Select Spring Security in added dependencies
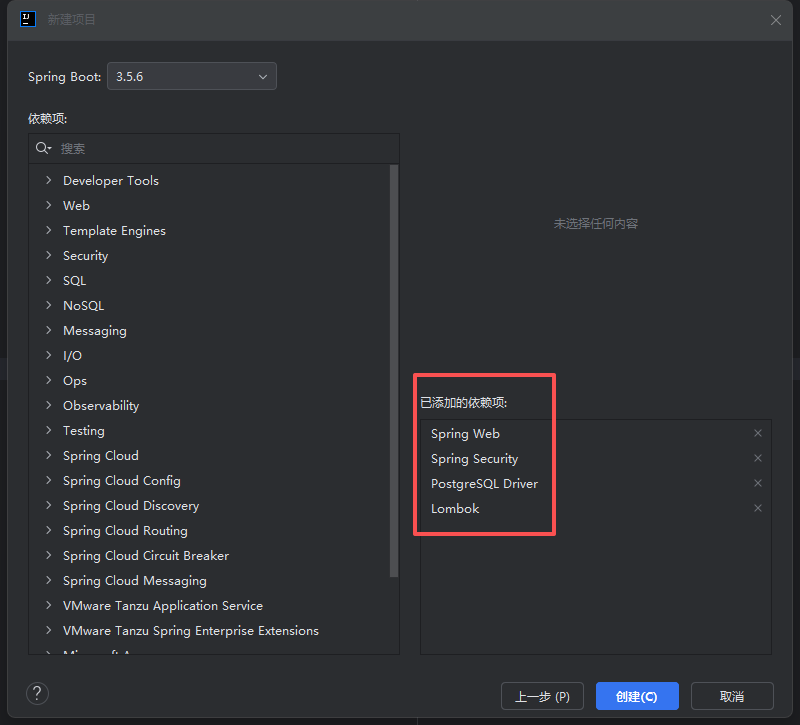 474,459
